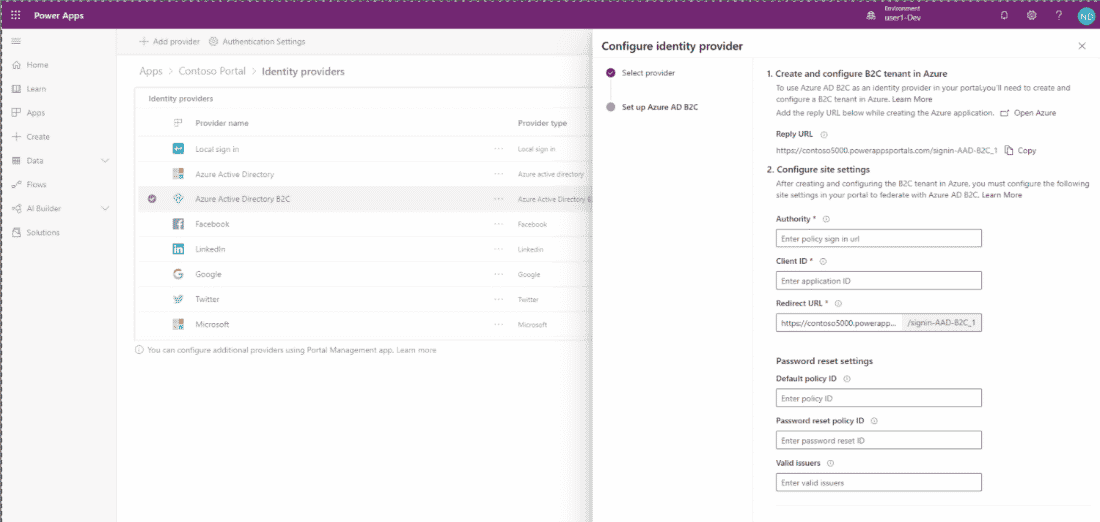Click Contoso Portal in the breadcrumb
Viewport: 1100px width, 522px height.
212,72
